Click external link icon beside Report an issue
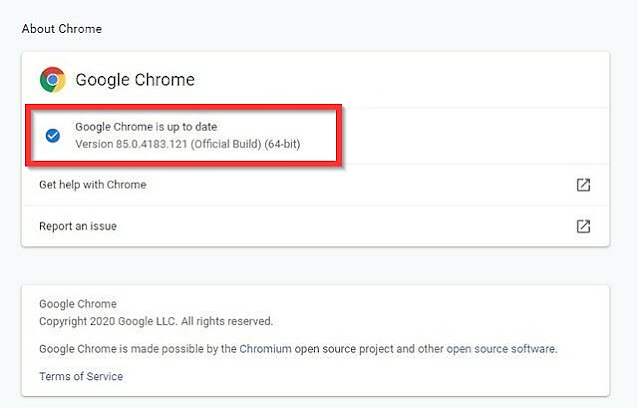 [583, 226]
